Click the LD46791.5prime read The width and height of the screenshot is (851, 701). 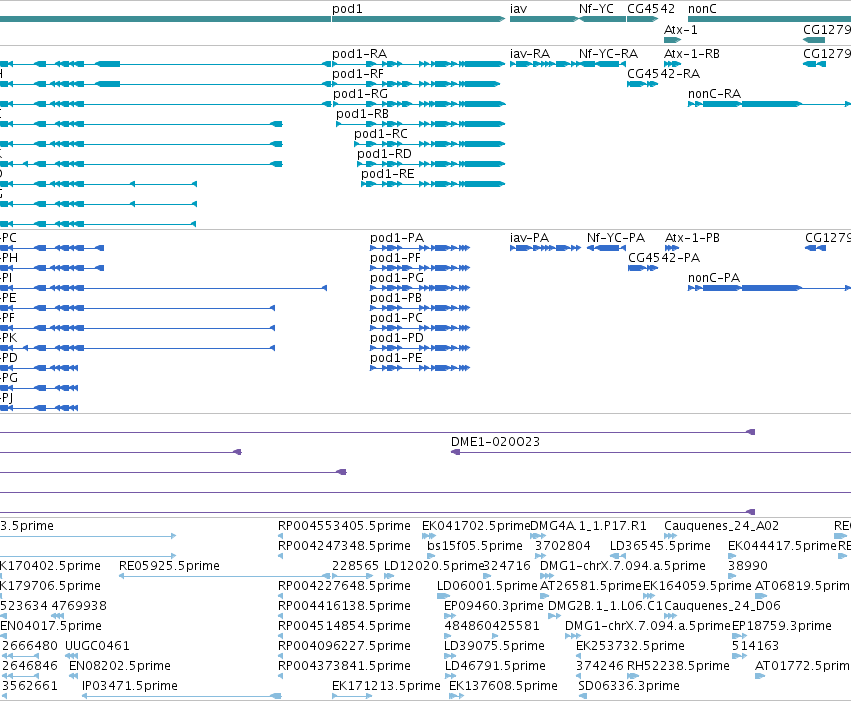(450, 676)
